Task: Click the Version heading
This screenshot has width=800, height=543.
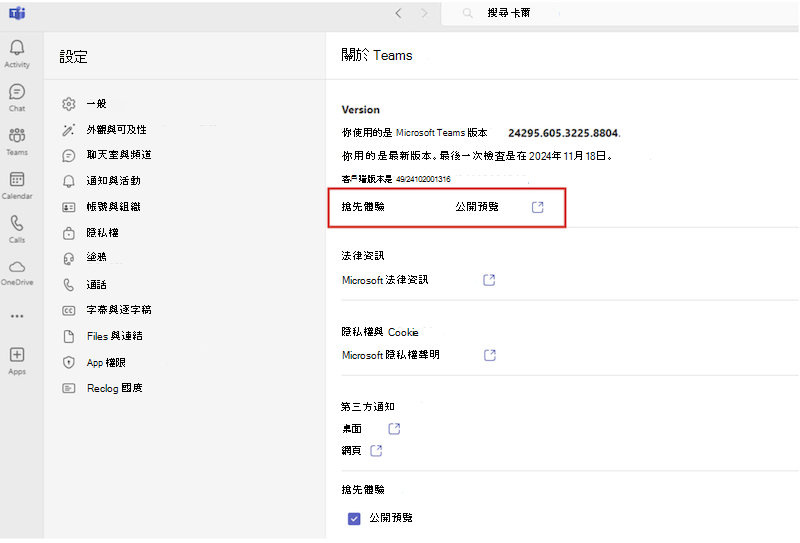Action: click(361, 110)
